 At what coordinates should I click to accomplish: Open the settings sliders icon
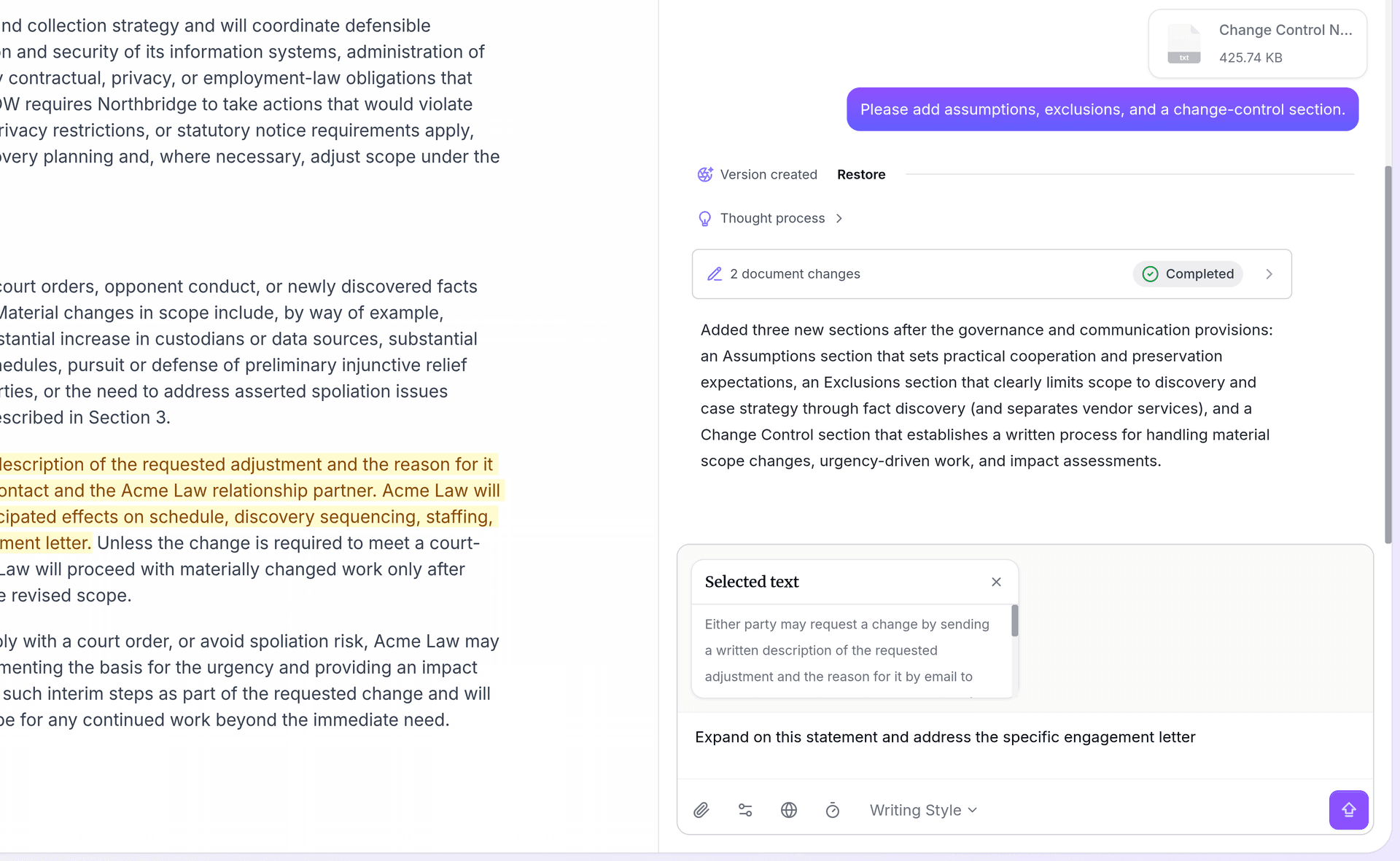pyautogui.click(x=745, y=810)
